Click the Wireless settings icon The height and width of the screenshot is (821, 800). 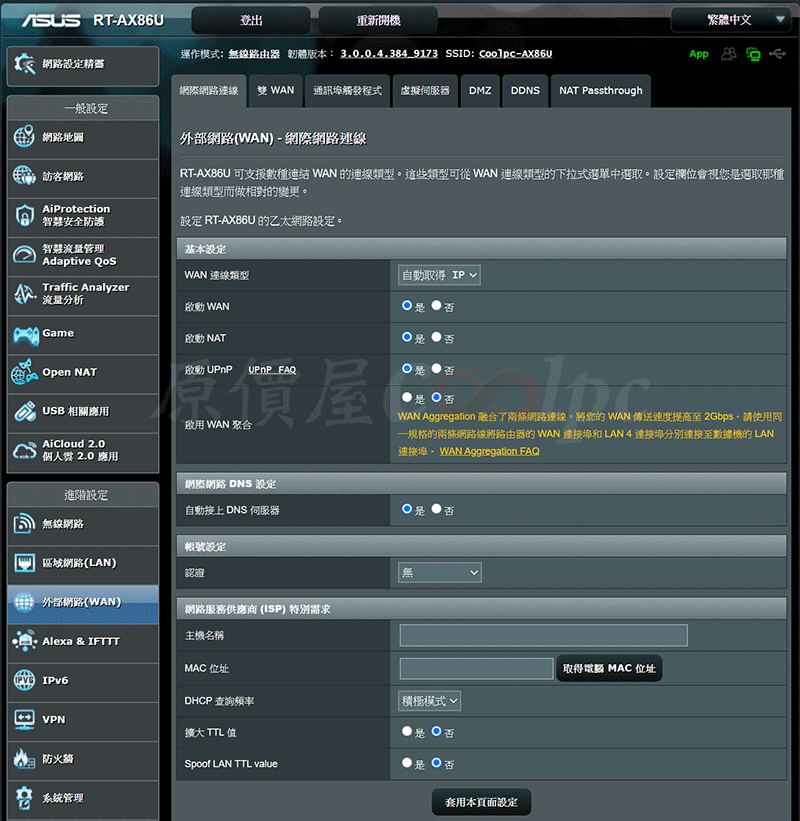(24, 524)
